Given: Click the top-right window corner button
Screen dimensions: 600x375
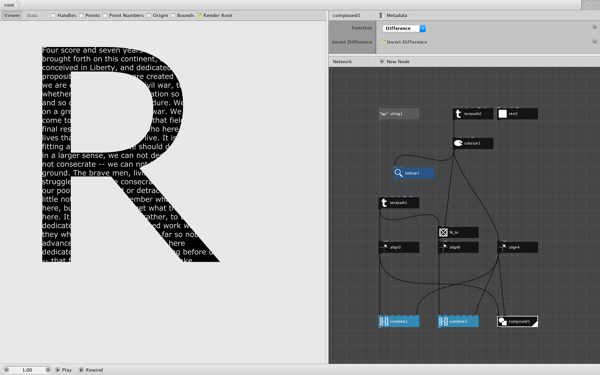Looking at the screenshot, I should pyautogui.click(x=588, y=5).
